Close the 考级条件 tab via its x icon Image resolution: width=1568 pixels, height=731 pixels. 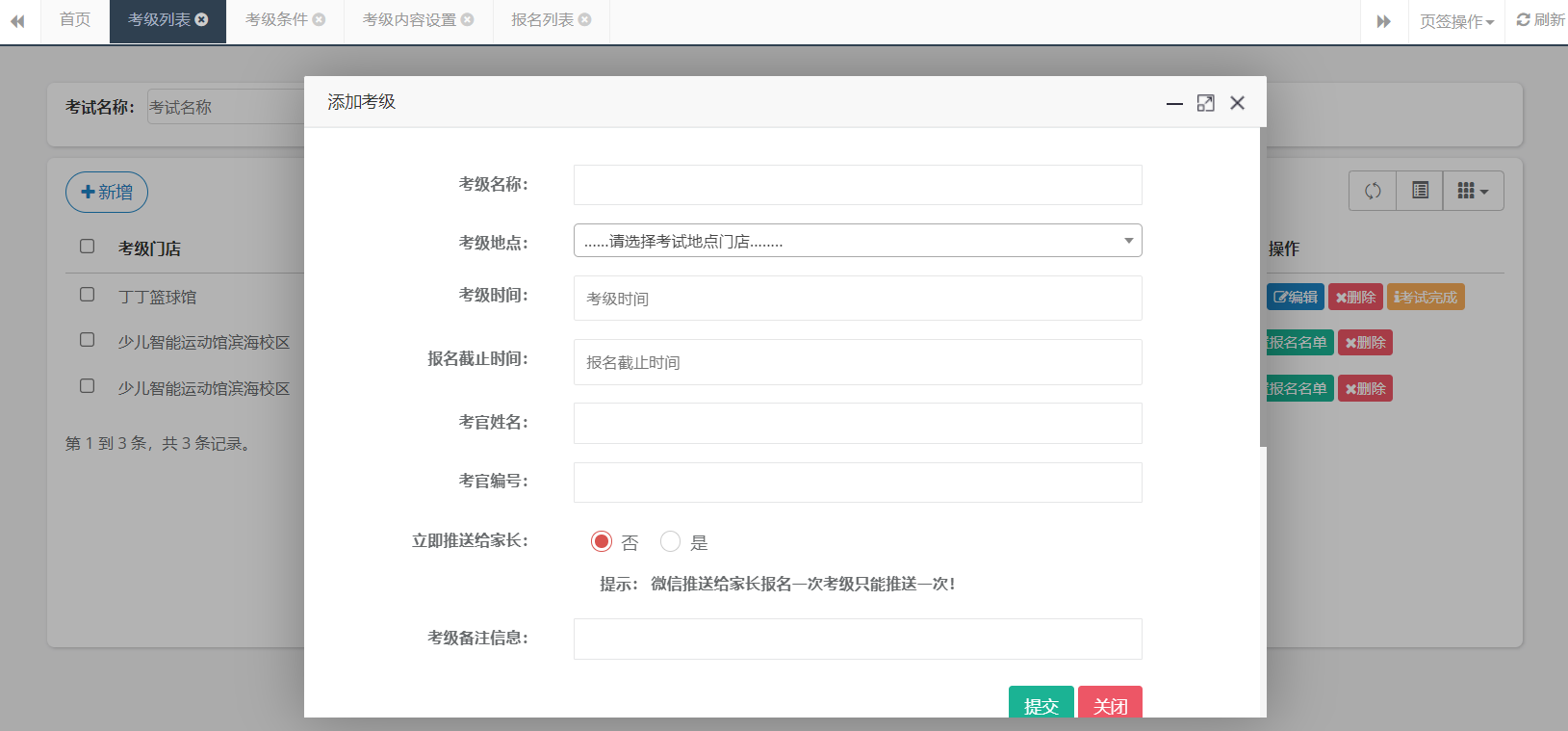pos(320,19)
